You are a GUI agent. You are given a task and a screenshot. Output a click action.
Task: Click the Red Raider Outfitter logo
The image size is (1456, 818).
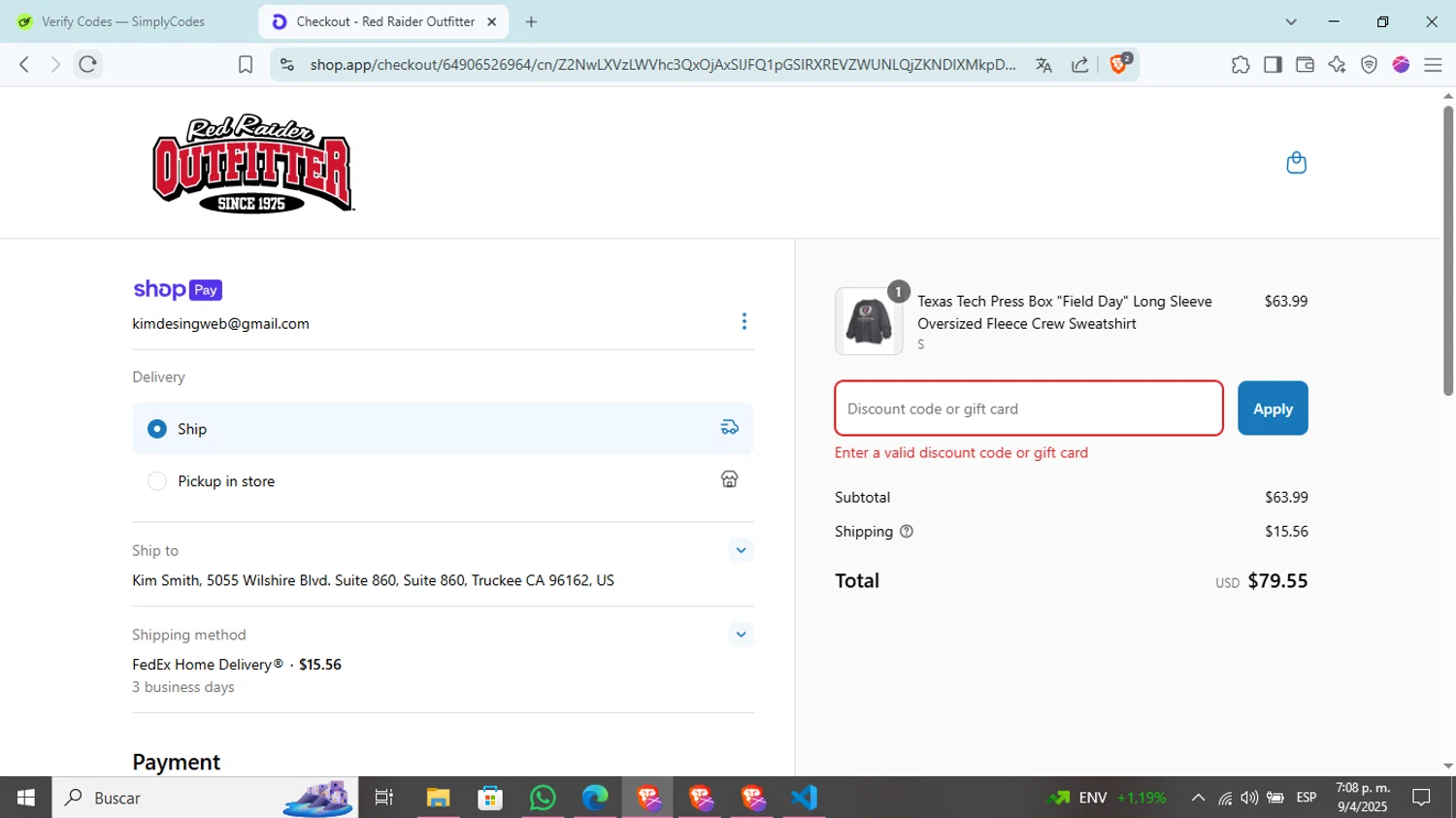click(253, 163)
